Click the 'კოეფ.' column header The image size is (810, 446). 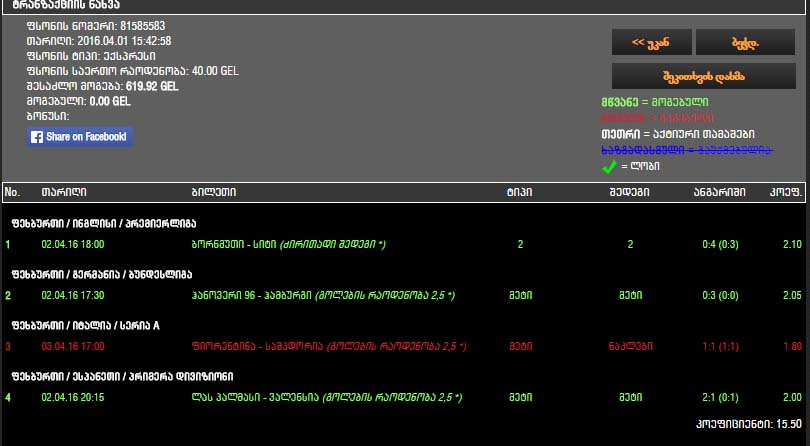click(785, 192)
